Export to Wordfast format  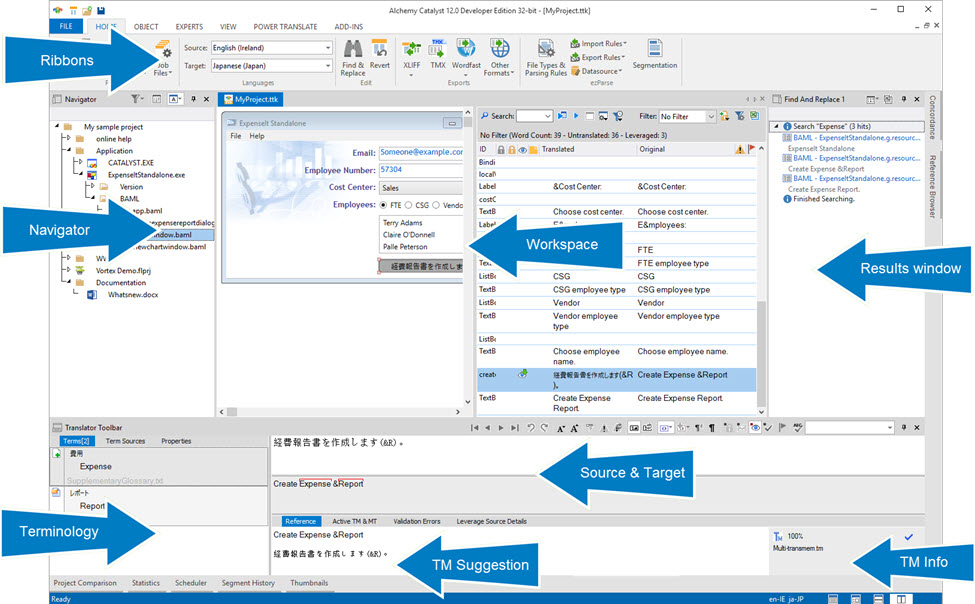[466, 58]
